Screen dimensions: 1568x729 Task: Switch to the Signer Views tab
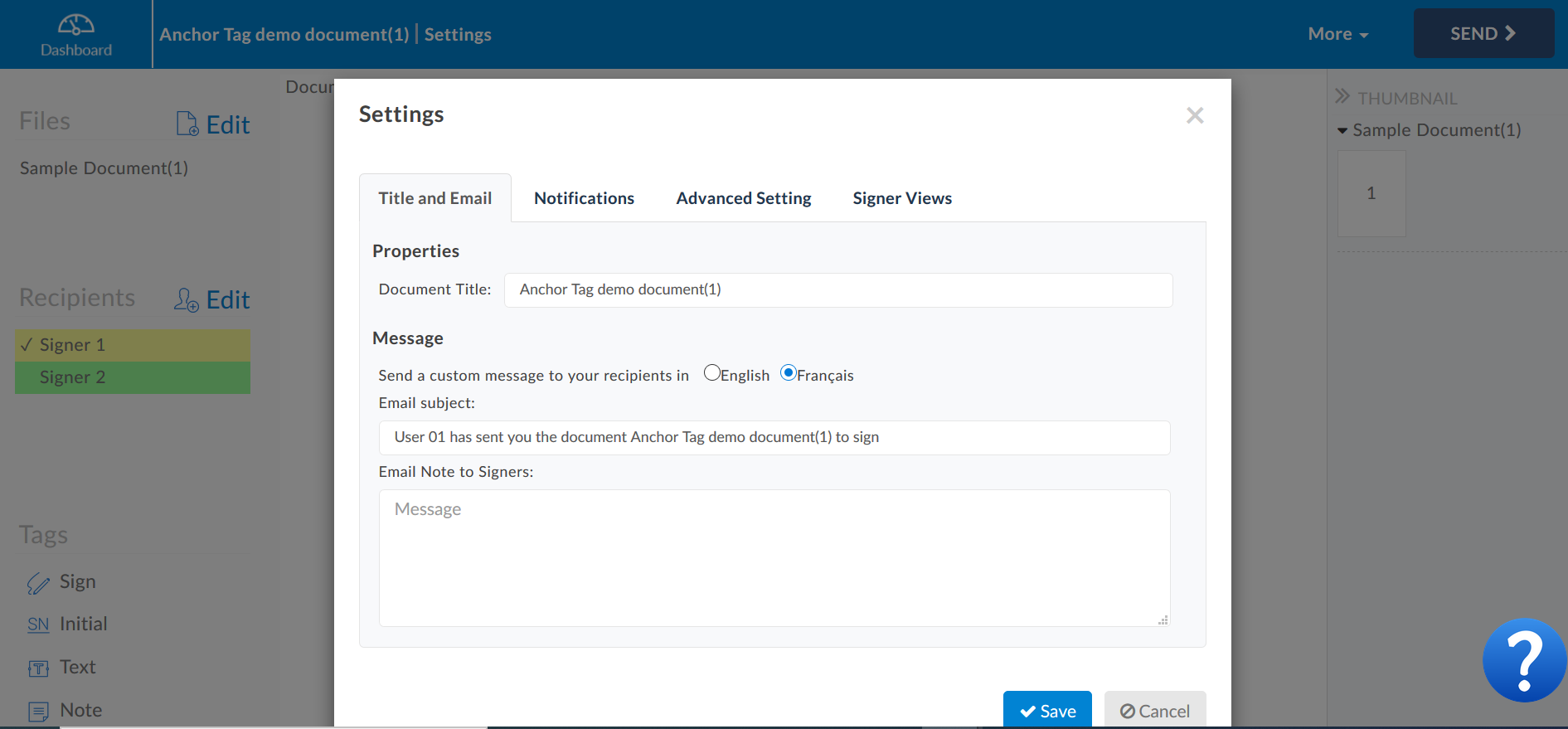click(902, 198)
